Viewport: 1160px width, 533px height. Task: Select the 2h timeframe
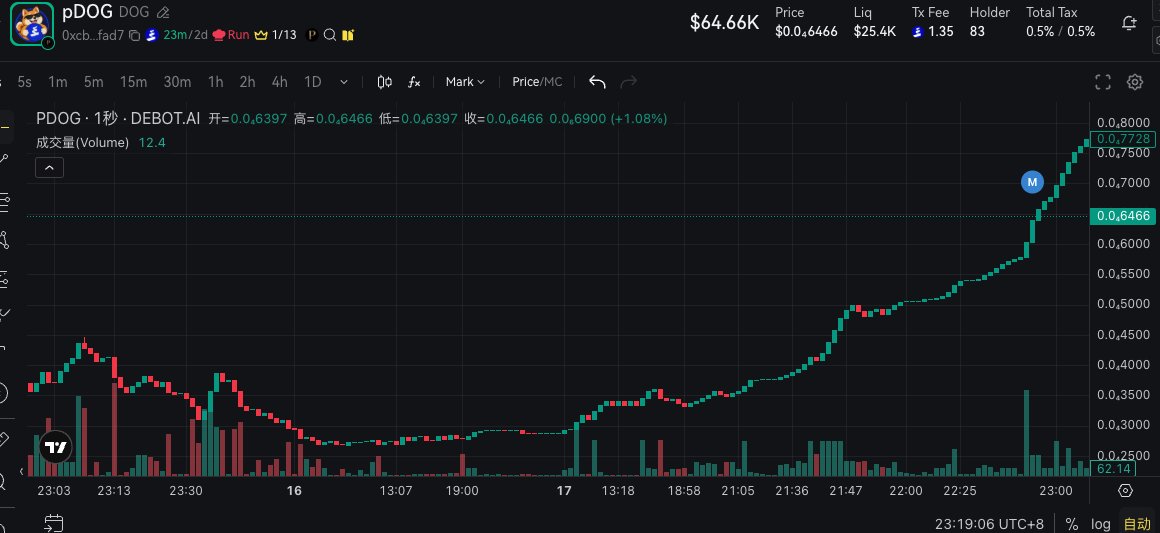click(247, 82)
